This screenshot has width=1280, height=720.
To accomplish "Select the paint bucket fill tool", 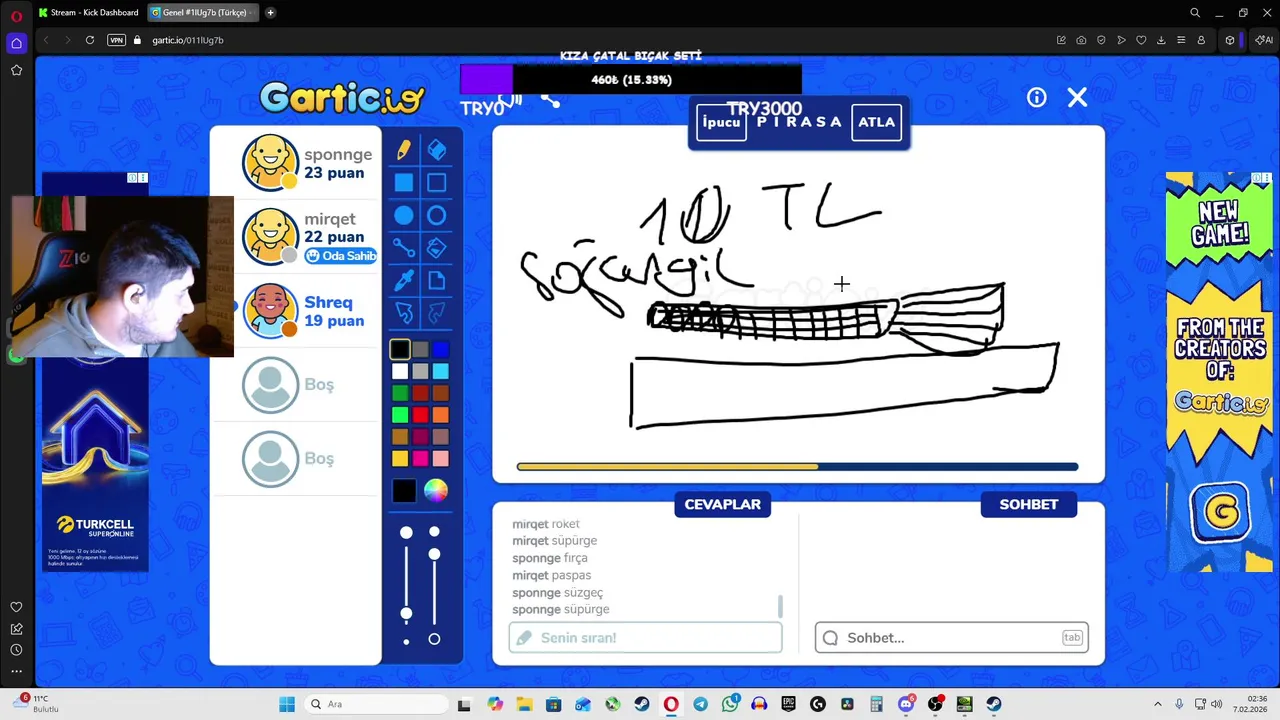I will [x=437, y=248].
